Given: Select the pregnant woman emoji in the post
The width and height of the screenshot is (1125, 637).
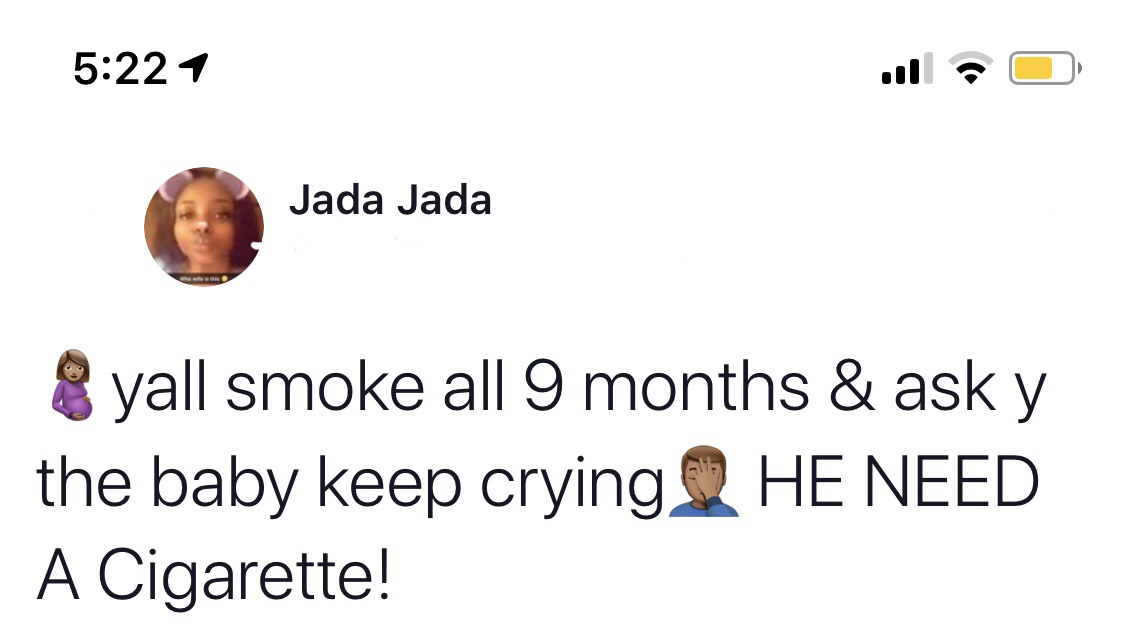Looking at the screenshot, I should [x=72, y=385].
